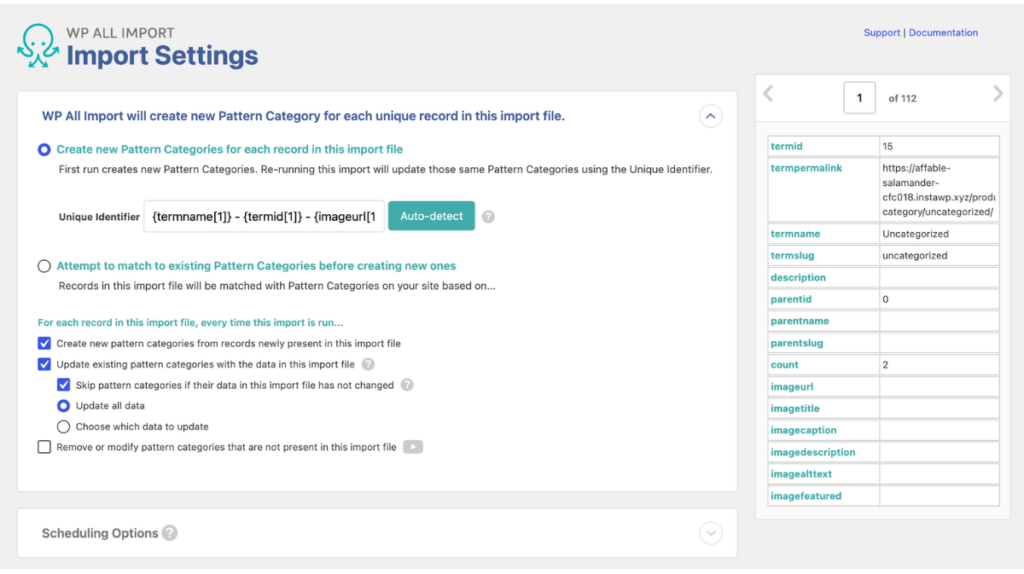Screen dimensions: 1024x574
Task: Open the Documentation link
Action: pos(943,33)
